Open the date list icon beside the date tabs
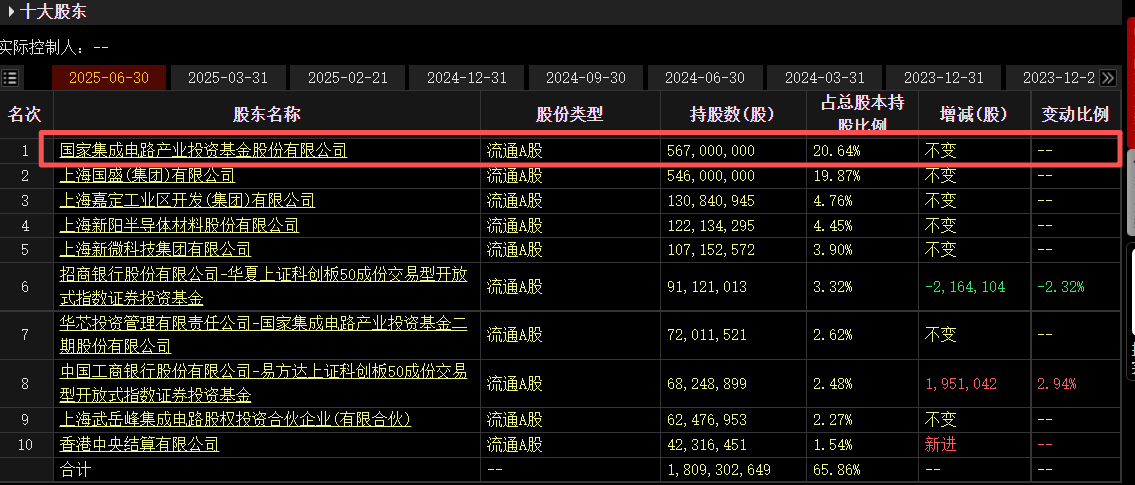Viewport: 1135px width, 485px height. click(10, 77)
